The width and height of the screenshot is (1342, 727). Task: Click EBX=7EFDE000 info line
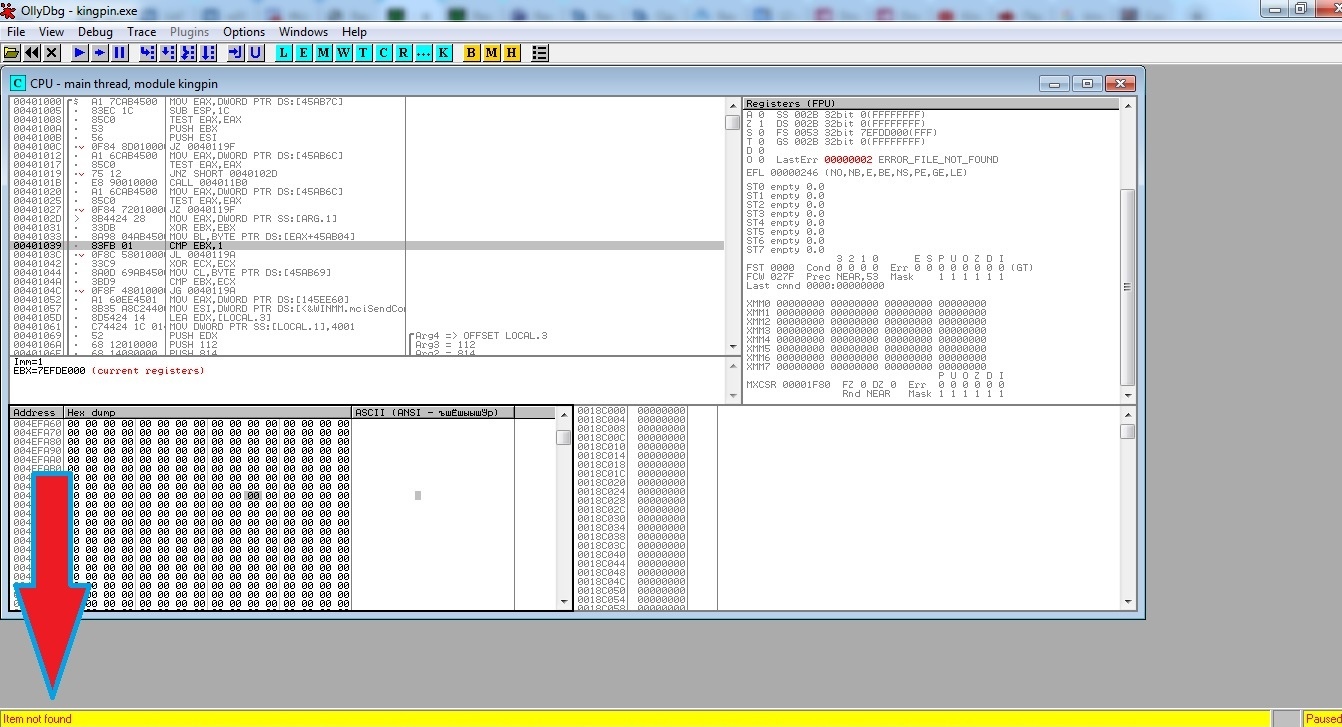[108, 370]
